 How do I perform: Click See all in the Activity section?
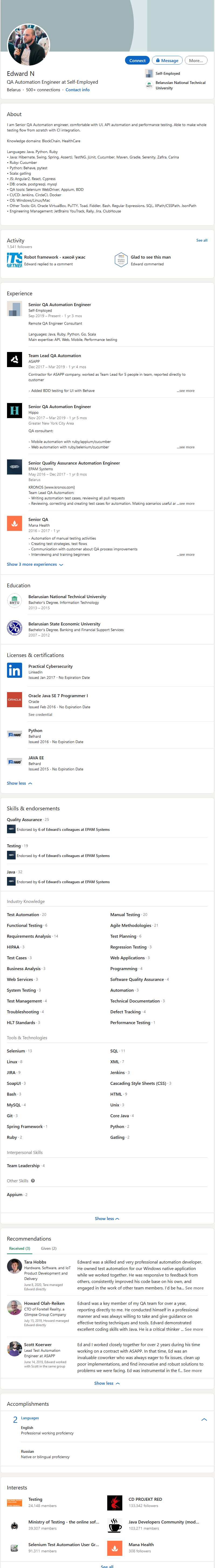tap(202, 241)
